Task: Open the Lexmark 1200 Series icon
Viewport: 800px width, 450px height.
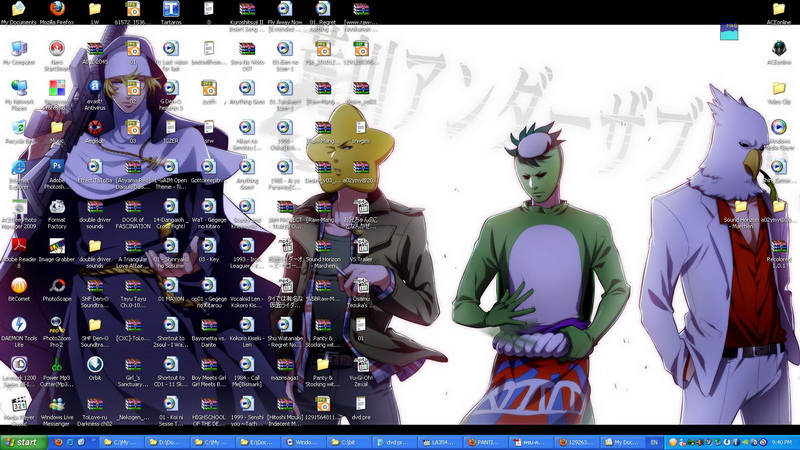Action: tap(19, 372)
